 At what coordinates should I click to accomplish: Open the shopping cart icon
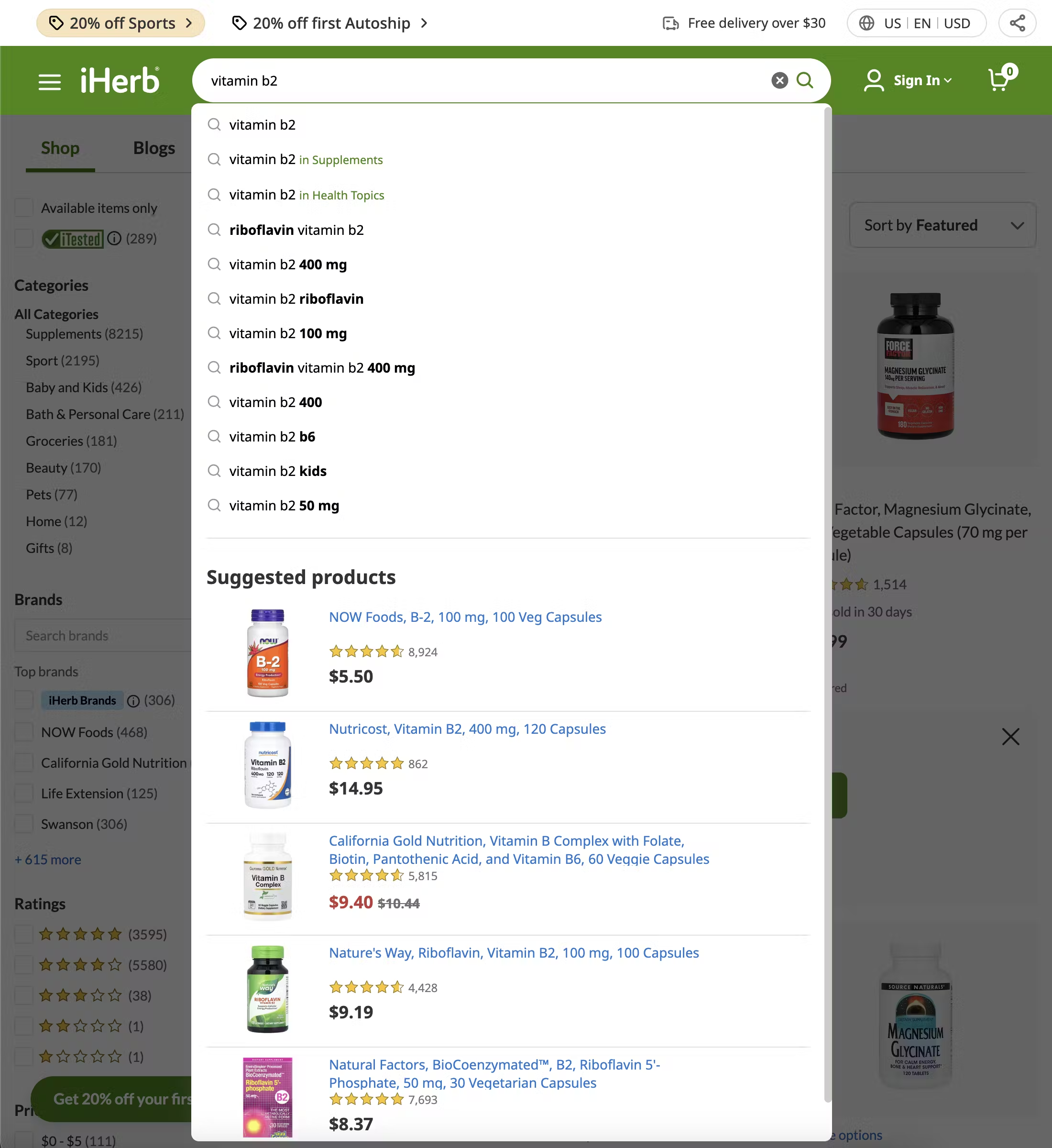pyautogui.click(x=999, y=80)
